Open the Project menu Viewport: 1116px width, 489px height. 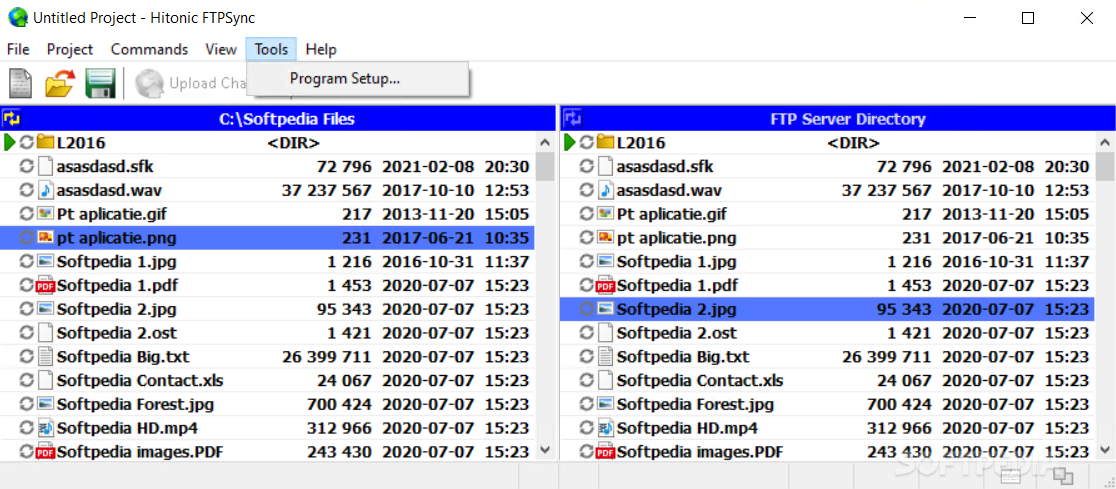coord(70,49)
